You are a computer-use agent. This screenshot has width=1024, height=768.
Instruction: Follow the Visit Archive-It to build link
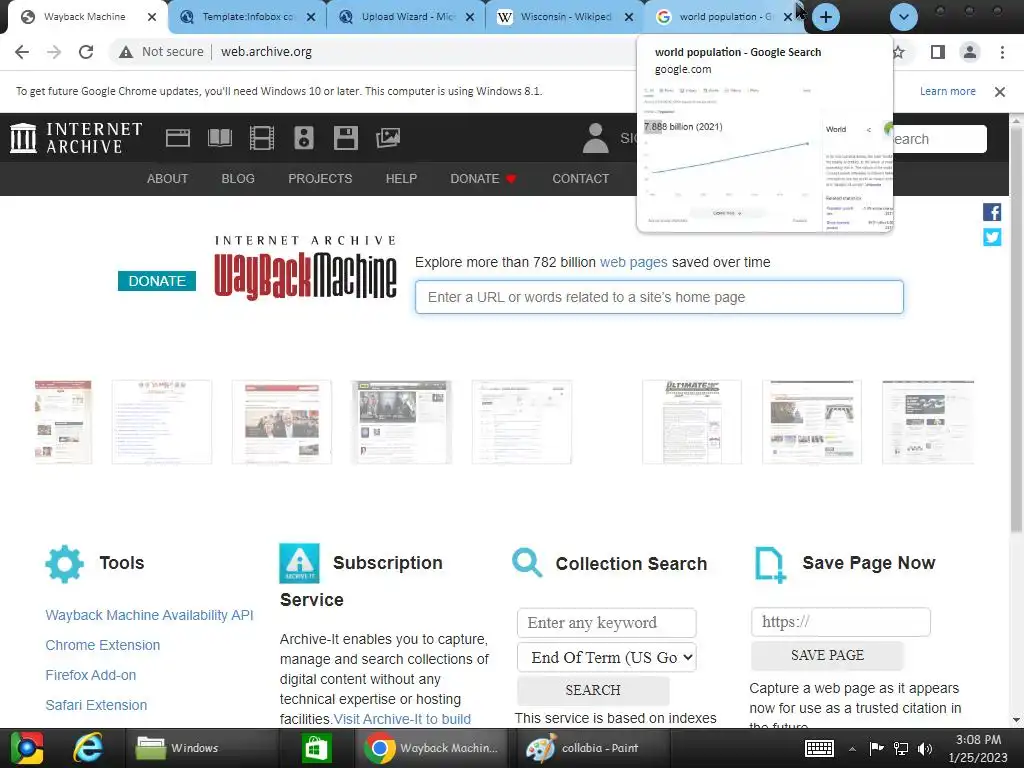(x=402, y=719)
